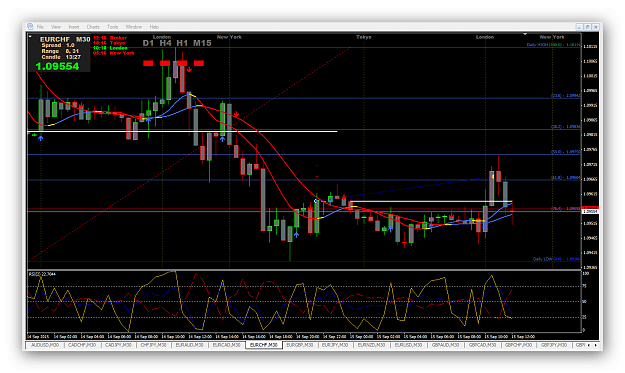Click the Daily HIGH (100.0) level label
The height and width of the screenshot is (373, 625).
tap(553, 45)
